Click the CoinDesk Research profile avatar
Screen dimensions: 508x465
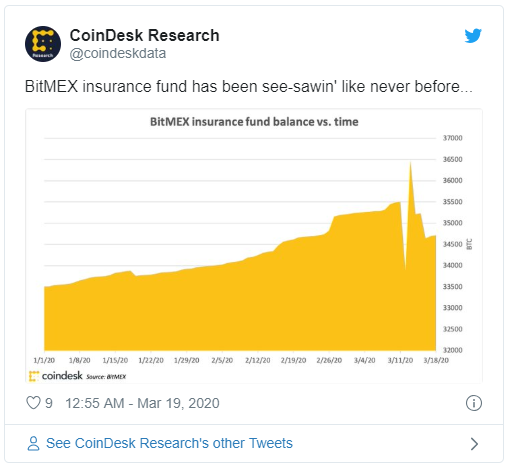coord(43,44)
